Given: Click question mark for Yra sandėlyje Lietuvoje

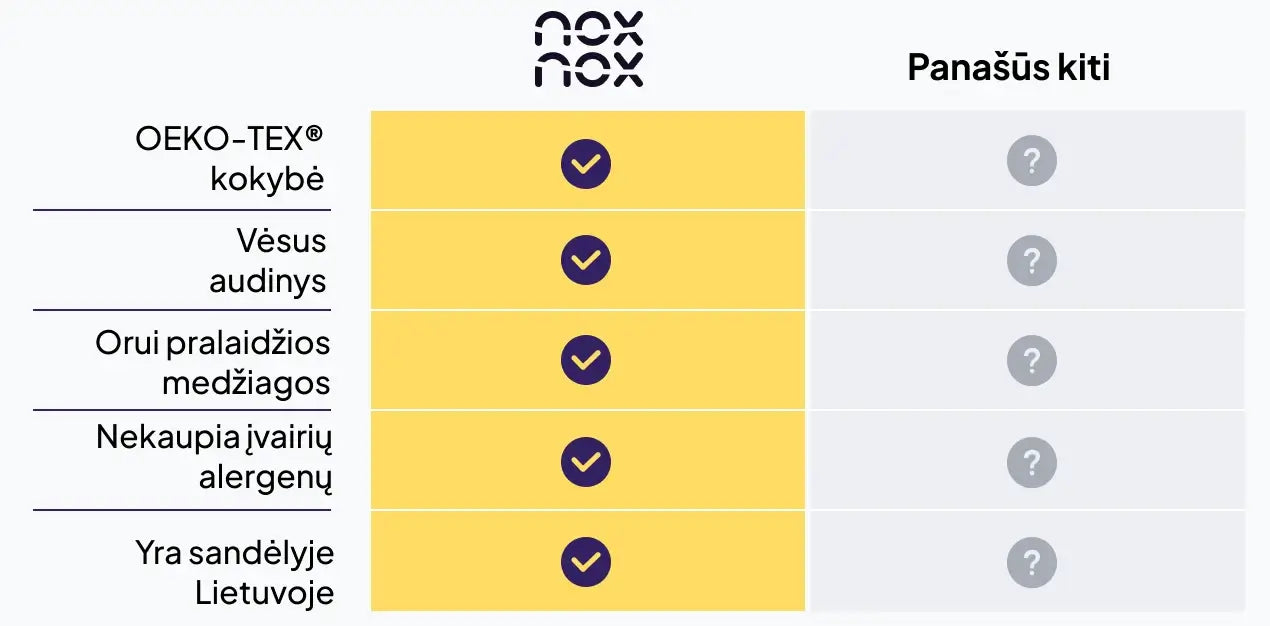Looking at the screenshot, I should [x=1031, y=563].
